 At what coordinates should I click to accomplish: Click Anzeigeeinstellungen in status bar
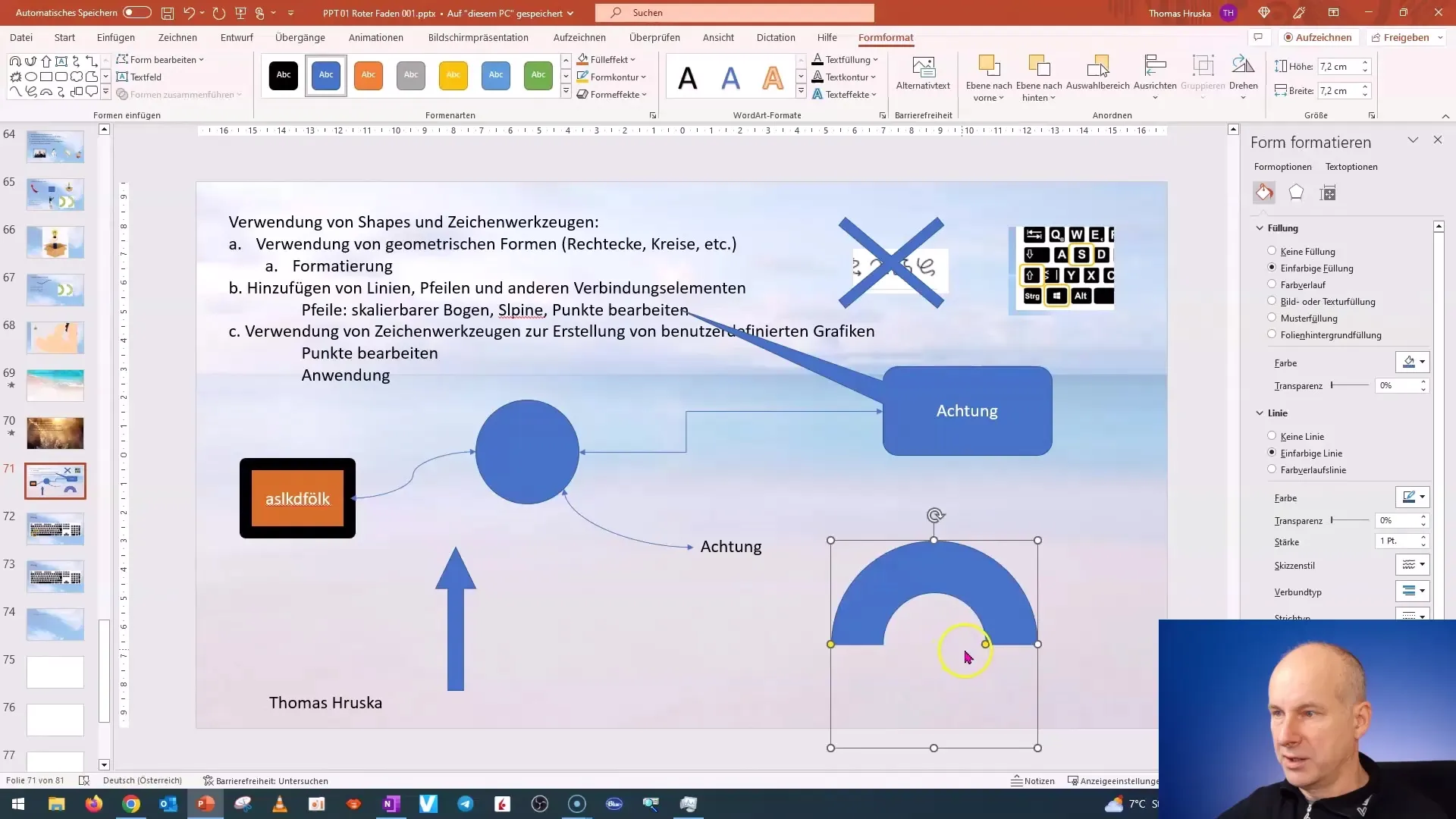point(1113,780)
